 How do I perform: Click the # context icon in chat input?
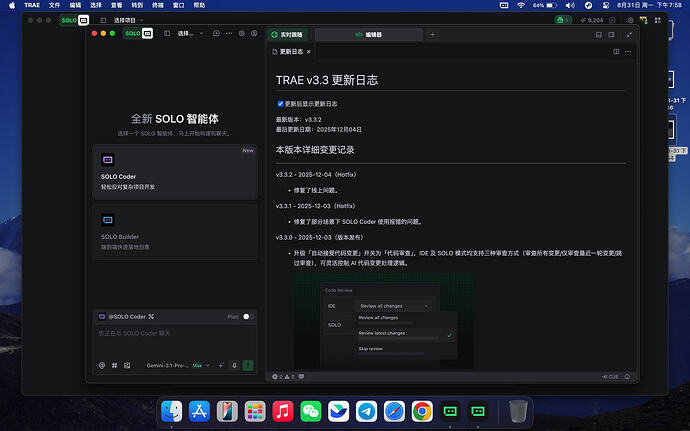coord(114,365)
